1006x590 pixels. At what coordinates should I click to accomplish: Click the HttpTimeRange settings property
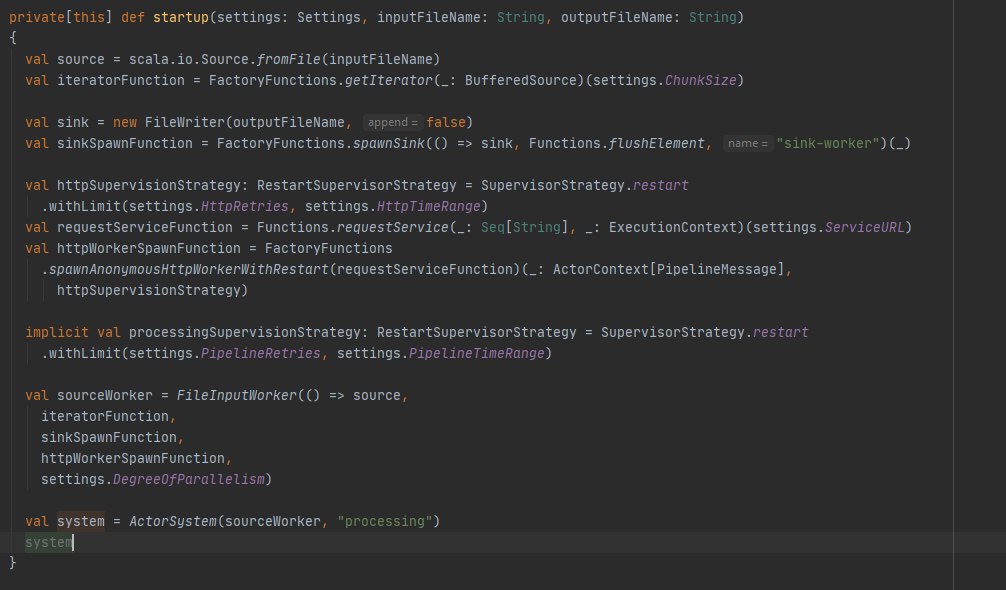(x=429, y=206)
